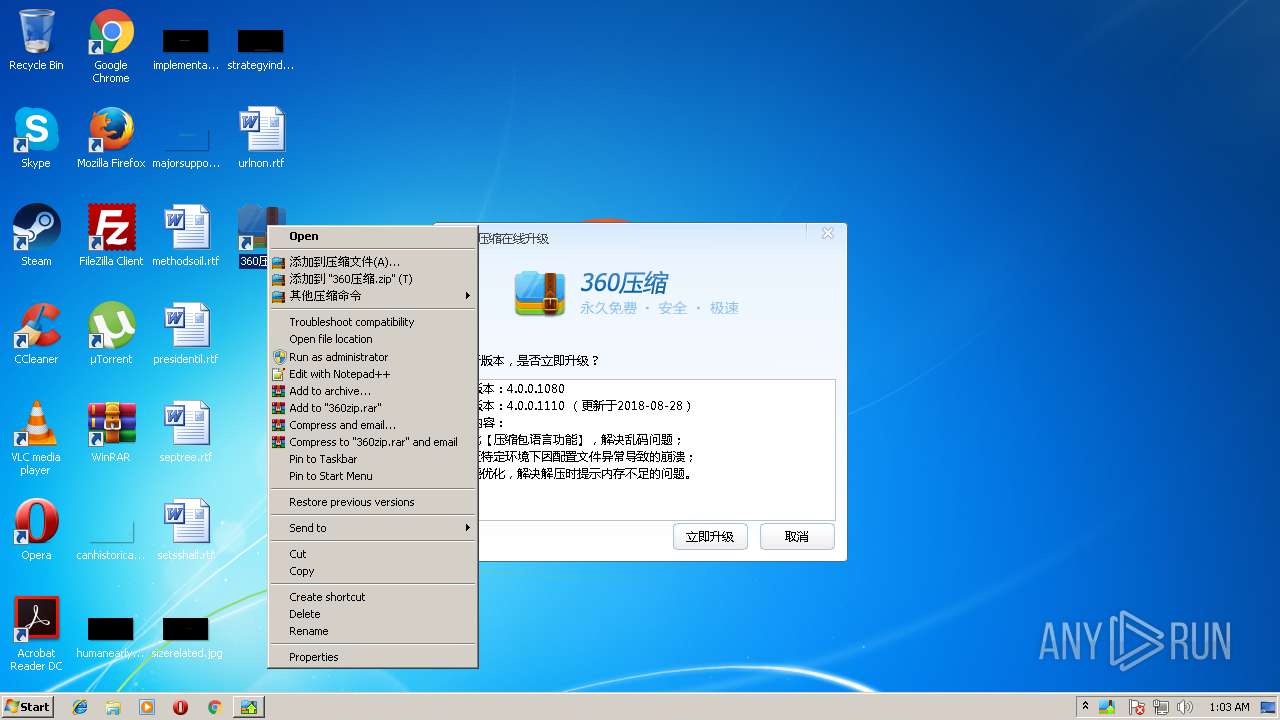This screenshot has width=1280, height=720.
Task: Click the 取消 cancel button
Action: click(797, 537)
